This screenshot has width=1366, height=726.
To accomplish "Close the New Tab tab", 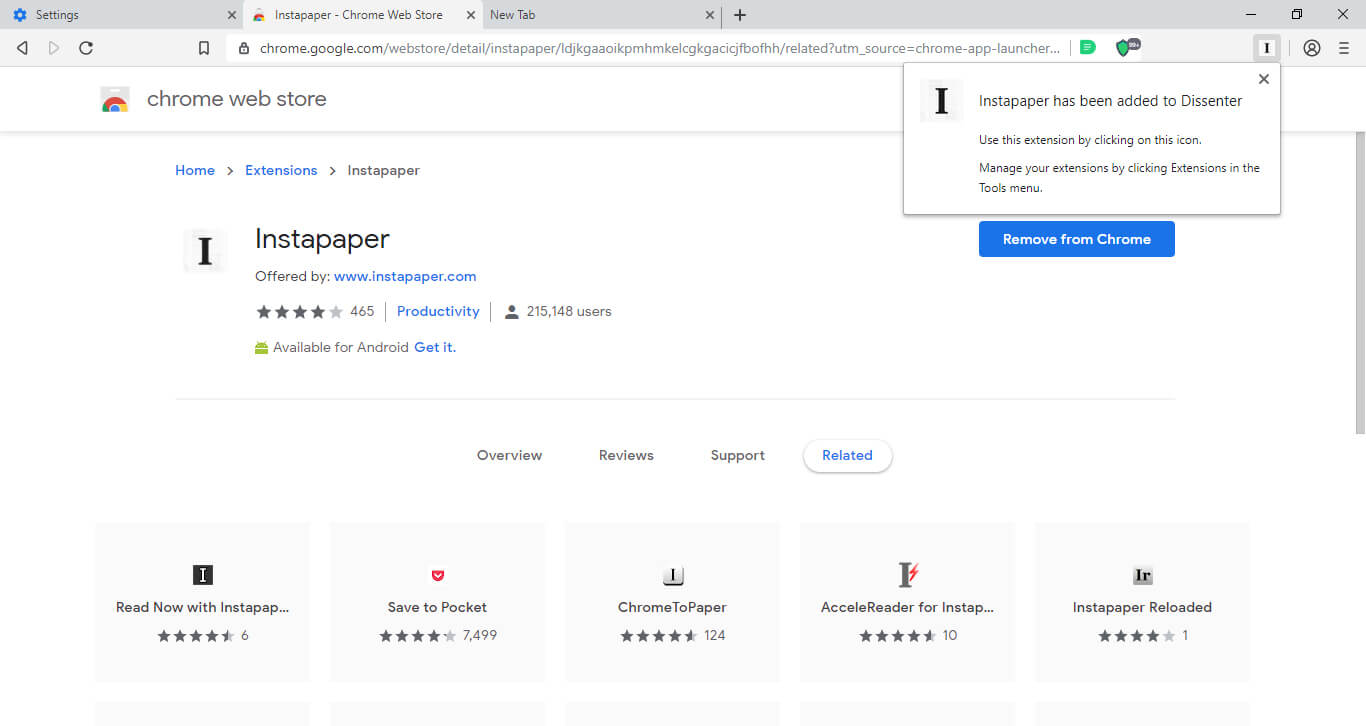I will click(710, 15).
